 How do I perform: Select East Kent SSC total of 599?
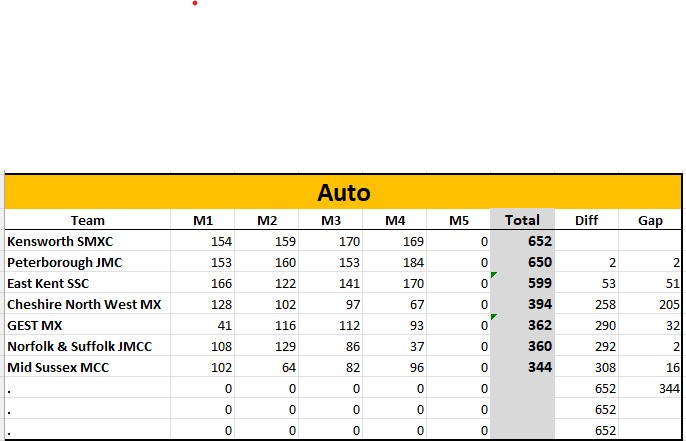coord(522,283)
